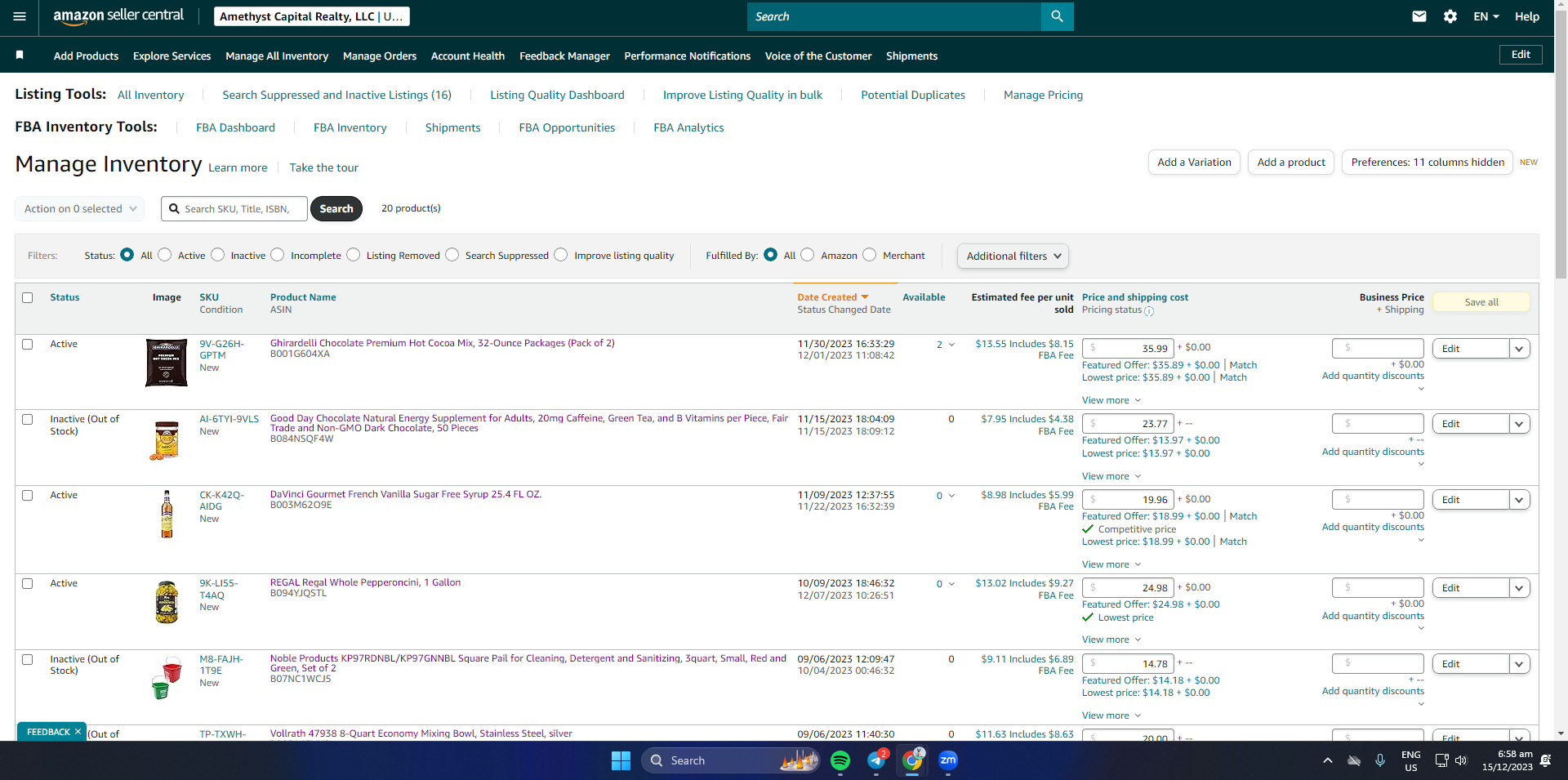
Task: Expand View more under Ghirardelli pricing
Action: pos(1111,400)
